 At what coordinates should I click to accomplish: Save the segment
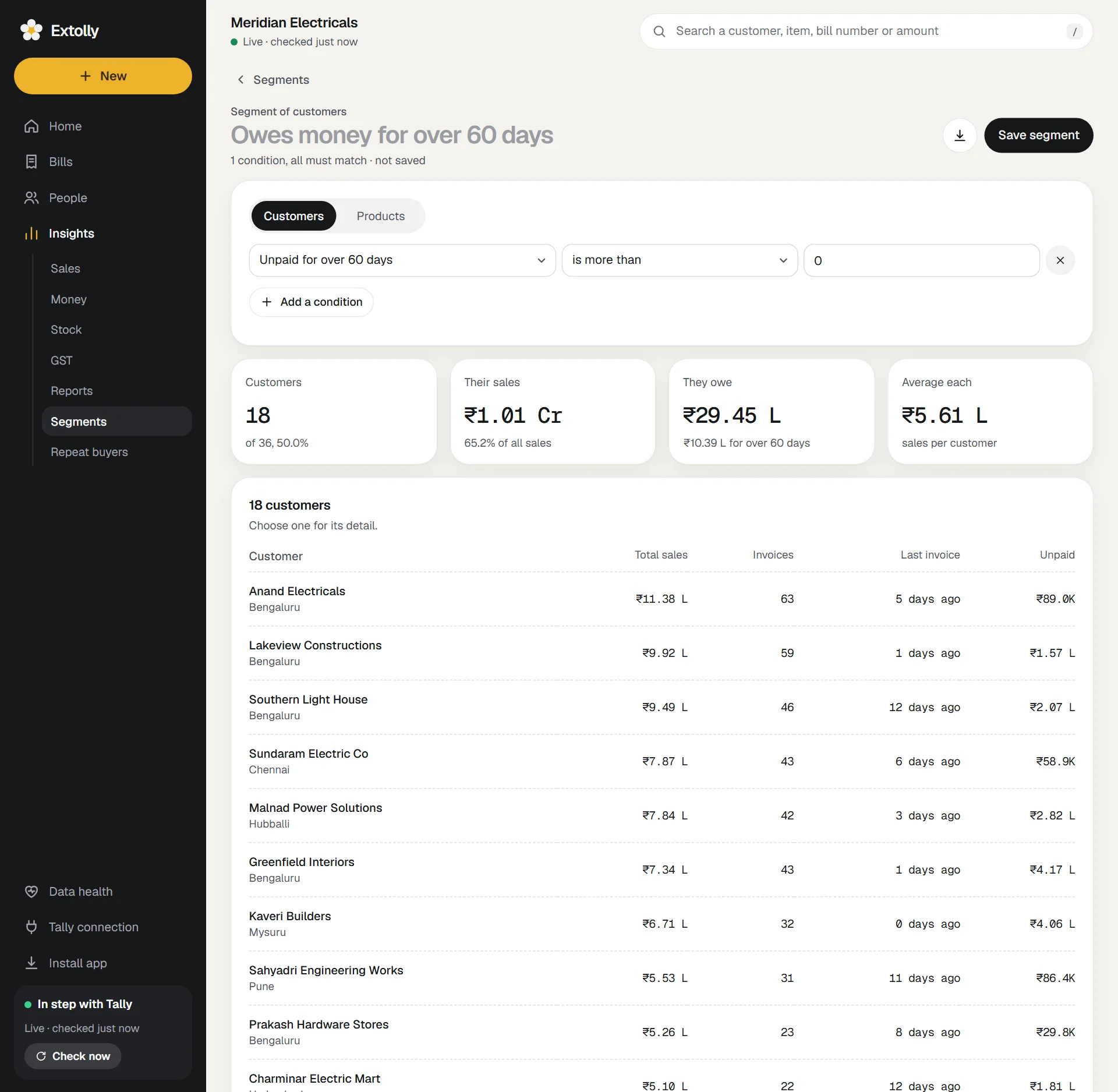click(x=1039, y=136)
